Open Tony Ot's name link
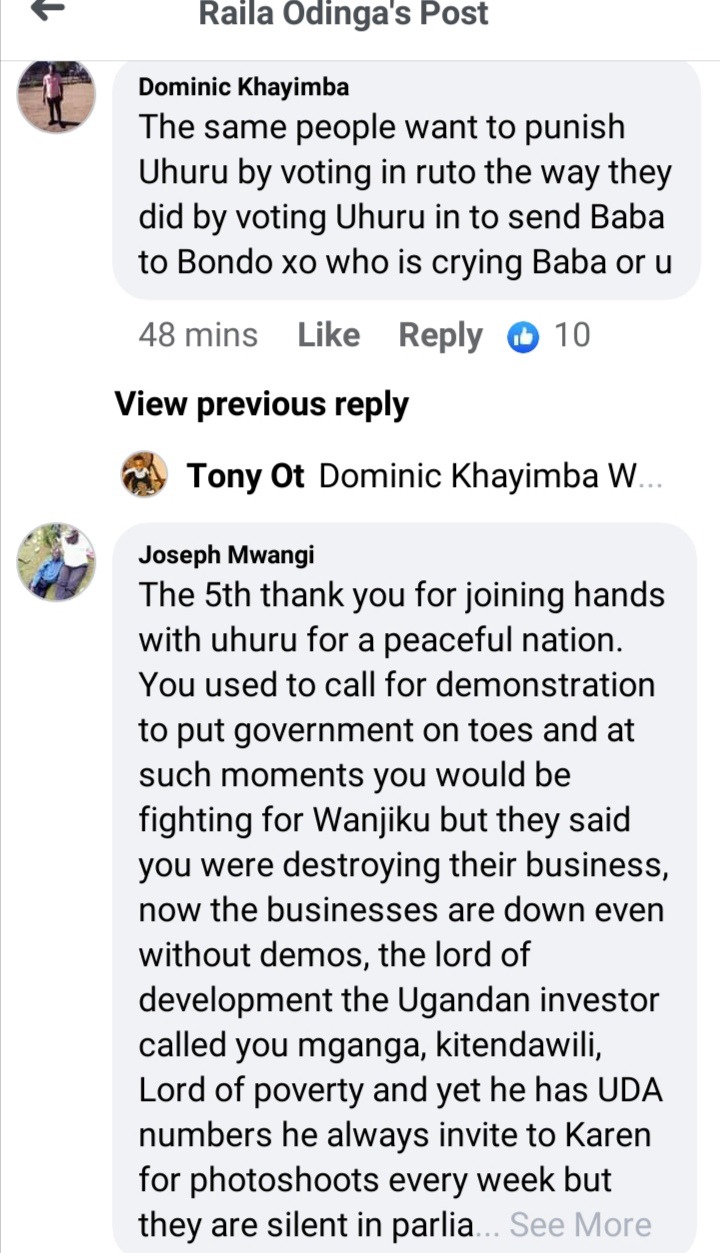720x1253 pixels. point(245,477)
